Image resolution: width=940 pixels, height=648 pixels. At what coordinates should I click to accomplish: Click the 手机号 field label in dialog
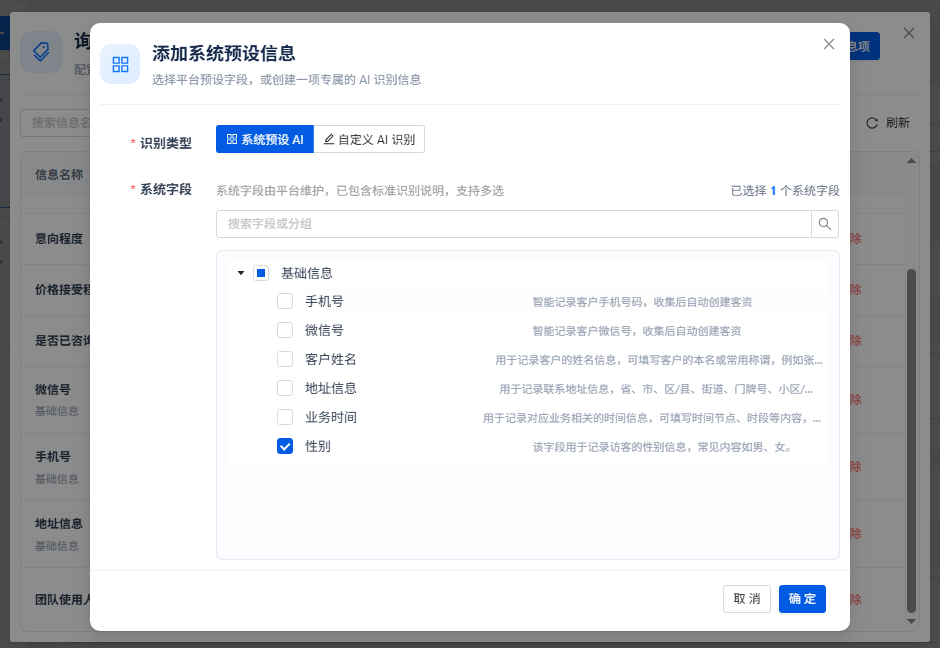tap(324, 302)
